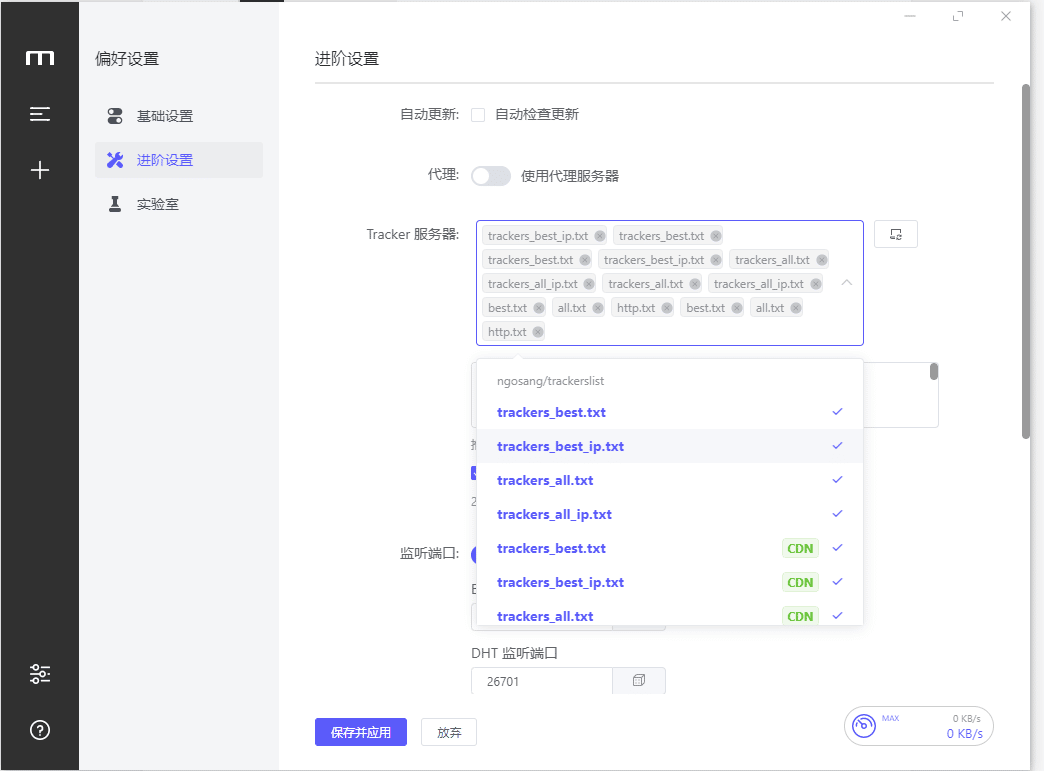
Task: Deselect non-CDN trackers_all.txt option in dropdown
Action: click(x=670, y=480)
